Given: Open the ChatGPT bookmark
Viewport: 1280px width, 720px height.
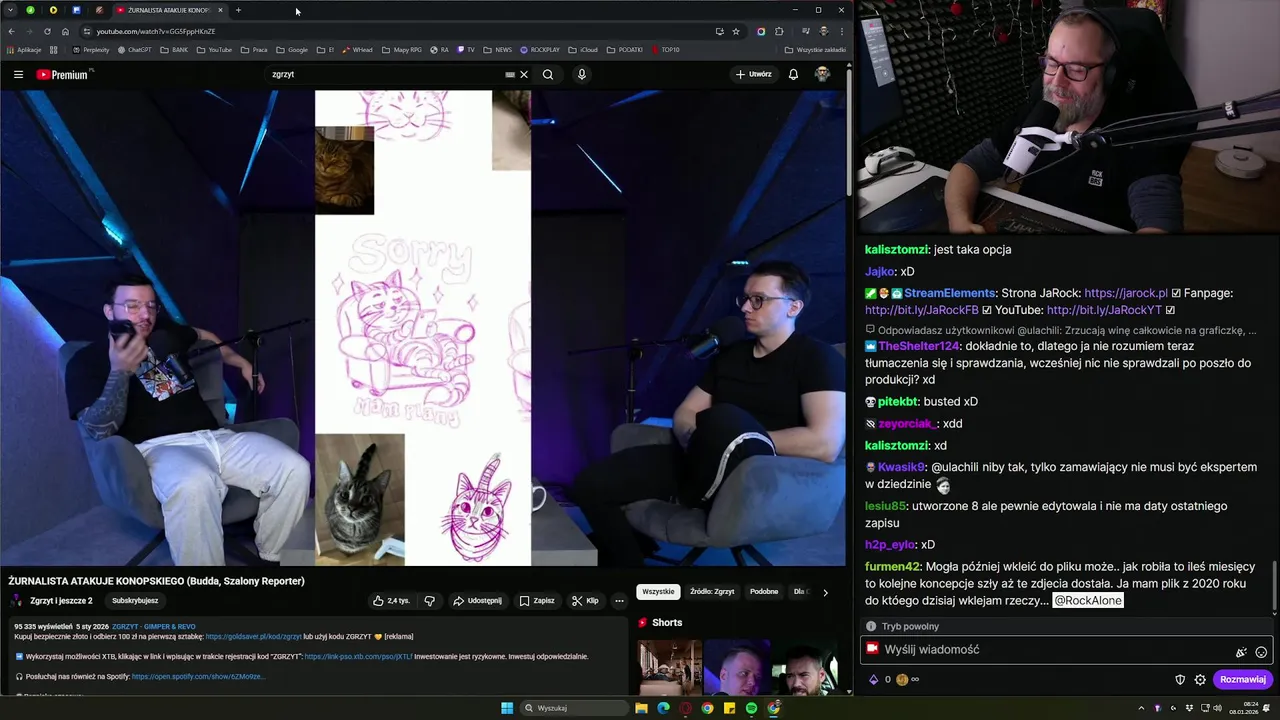Looking at the screenshot, I should point(135,49).
